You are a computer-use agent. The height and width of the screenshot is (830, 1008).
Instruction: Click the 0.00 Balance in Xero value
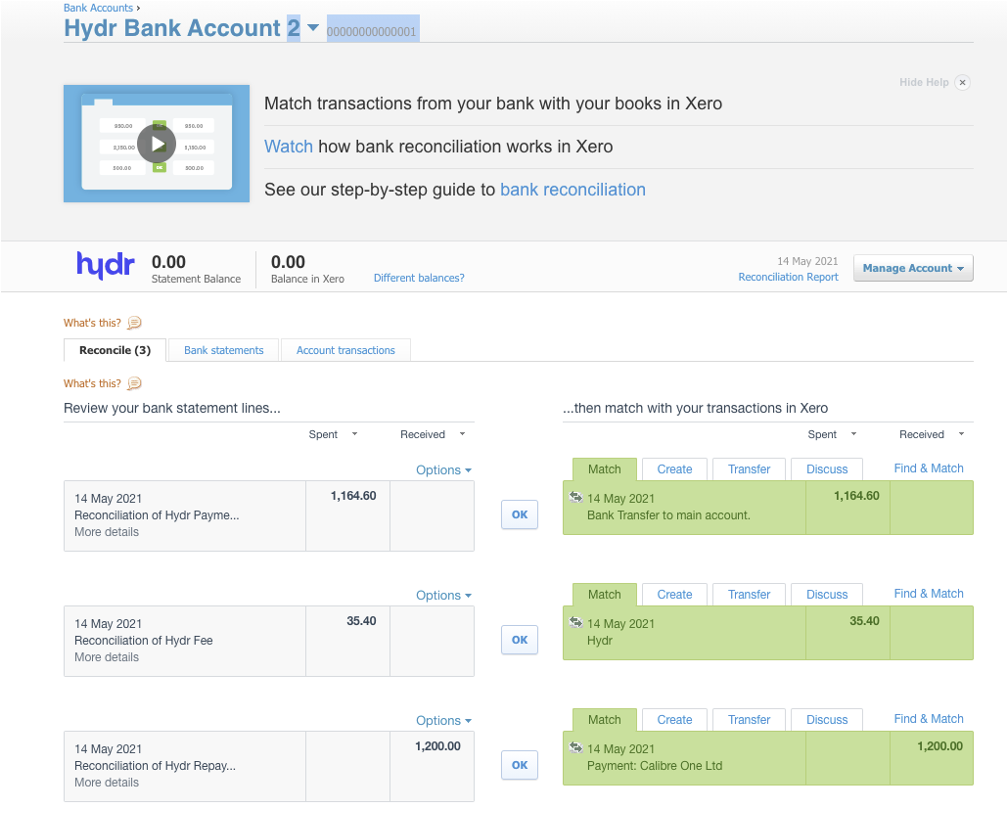(x=288, y=262)
